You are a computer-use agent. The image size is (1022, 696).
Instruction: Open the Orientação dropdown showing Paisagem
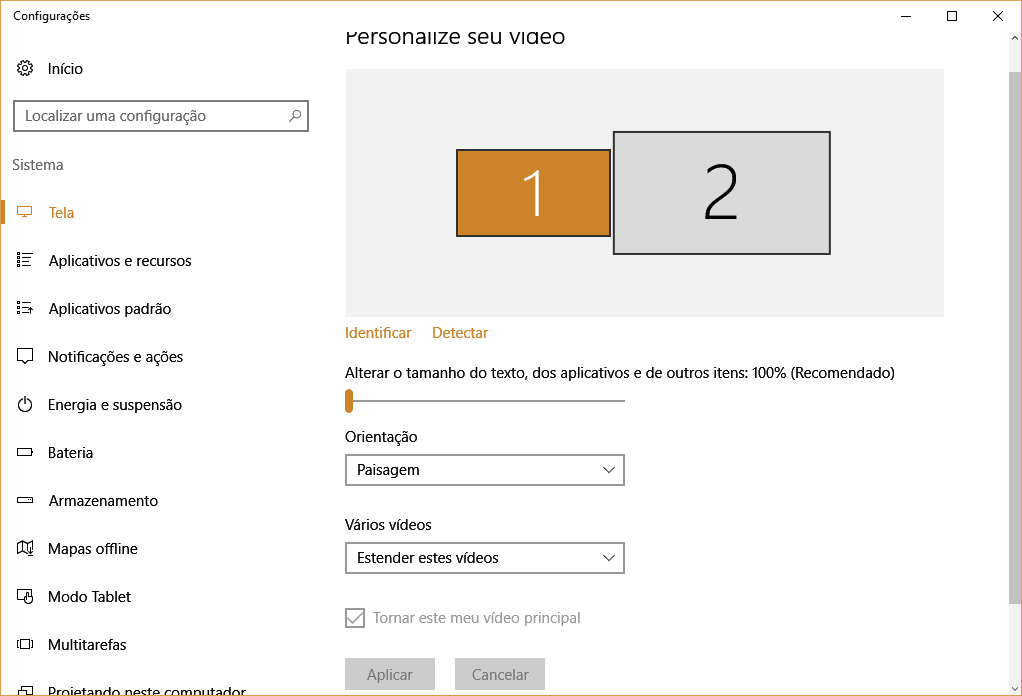pyautogui.click(x=485, y=470)
